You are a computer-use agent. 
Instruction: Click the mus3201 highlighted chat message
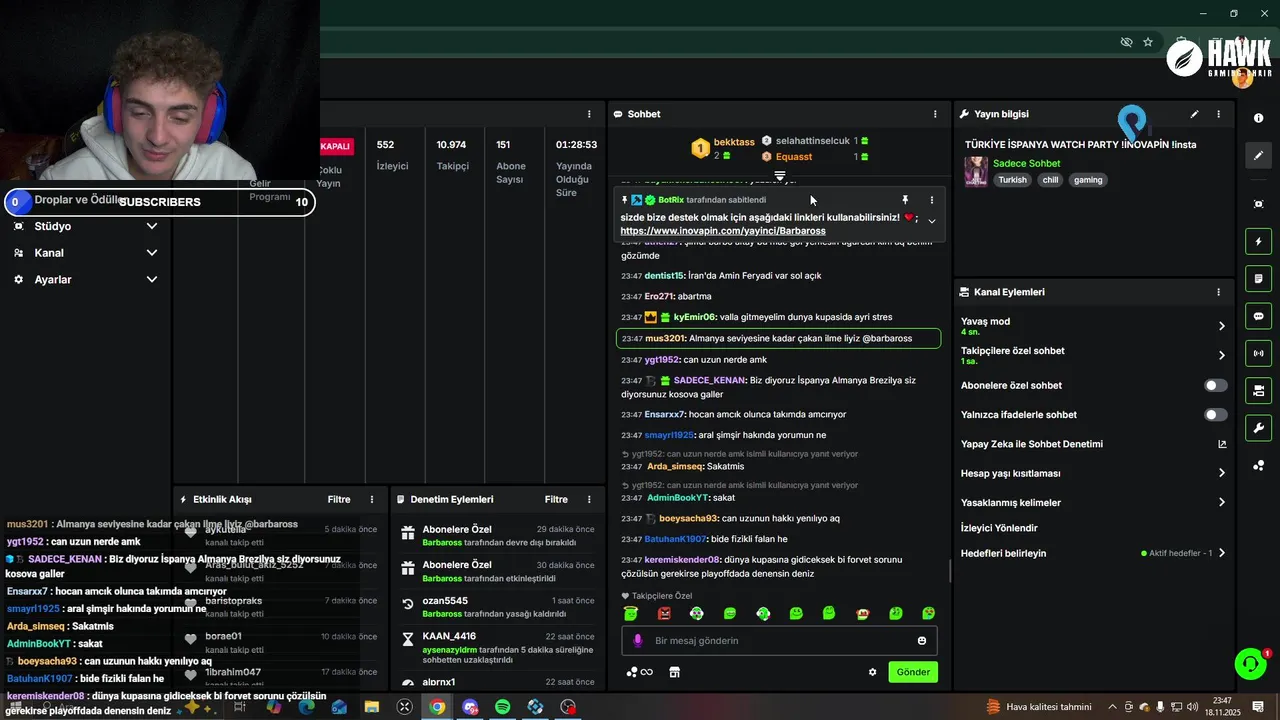(778, 338)
